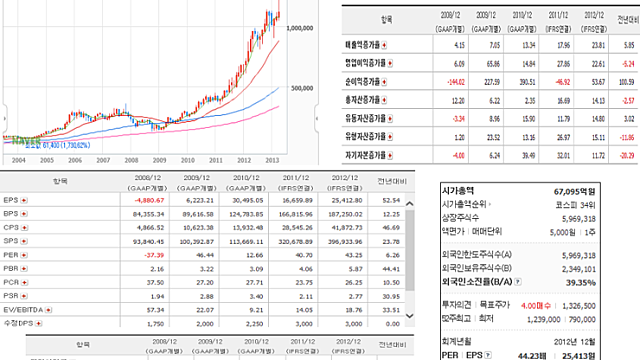Click the chart's left side arrow handle
The width and height of the screenshot is (640, 360).
[x=4, y=118]
